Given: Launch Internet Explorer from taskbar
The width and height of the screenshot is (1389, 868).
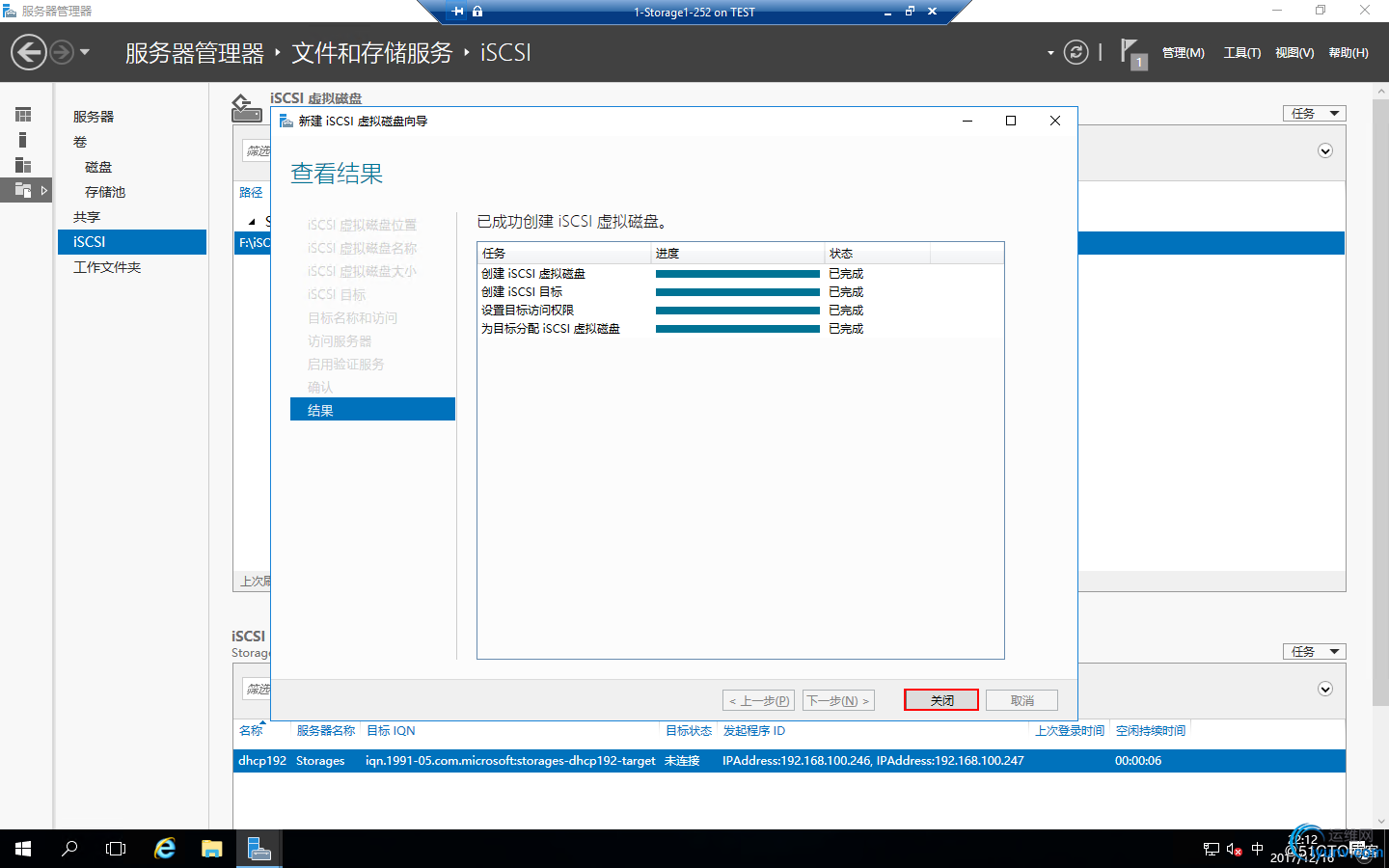Looking at the screenshot, I should (165, 849).
